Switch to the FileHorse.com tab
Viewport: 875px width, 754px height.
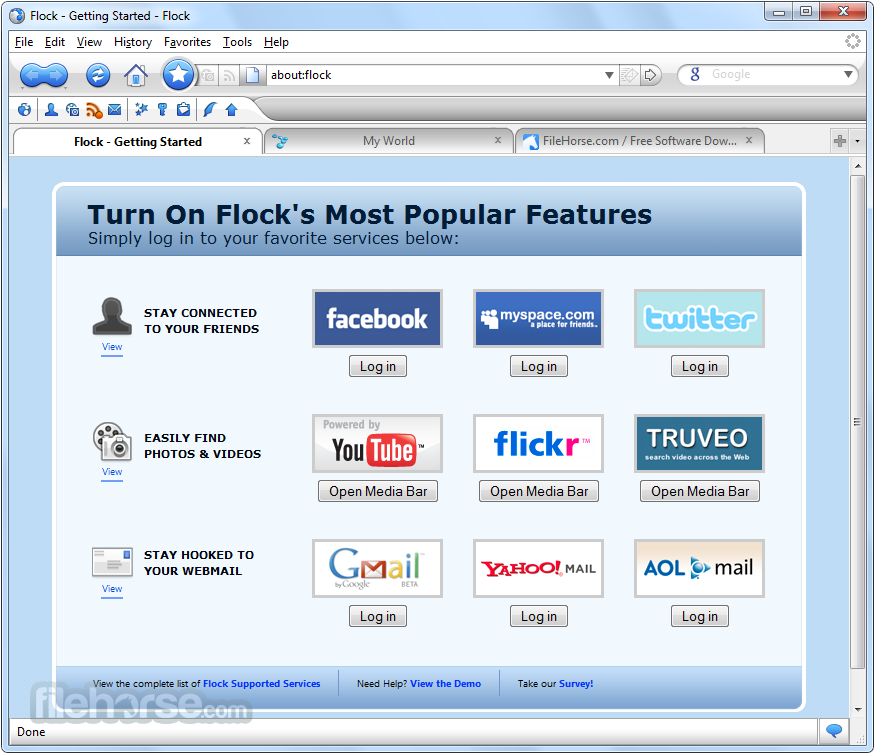[640, 141]
